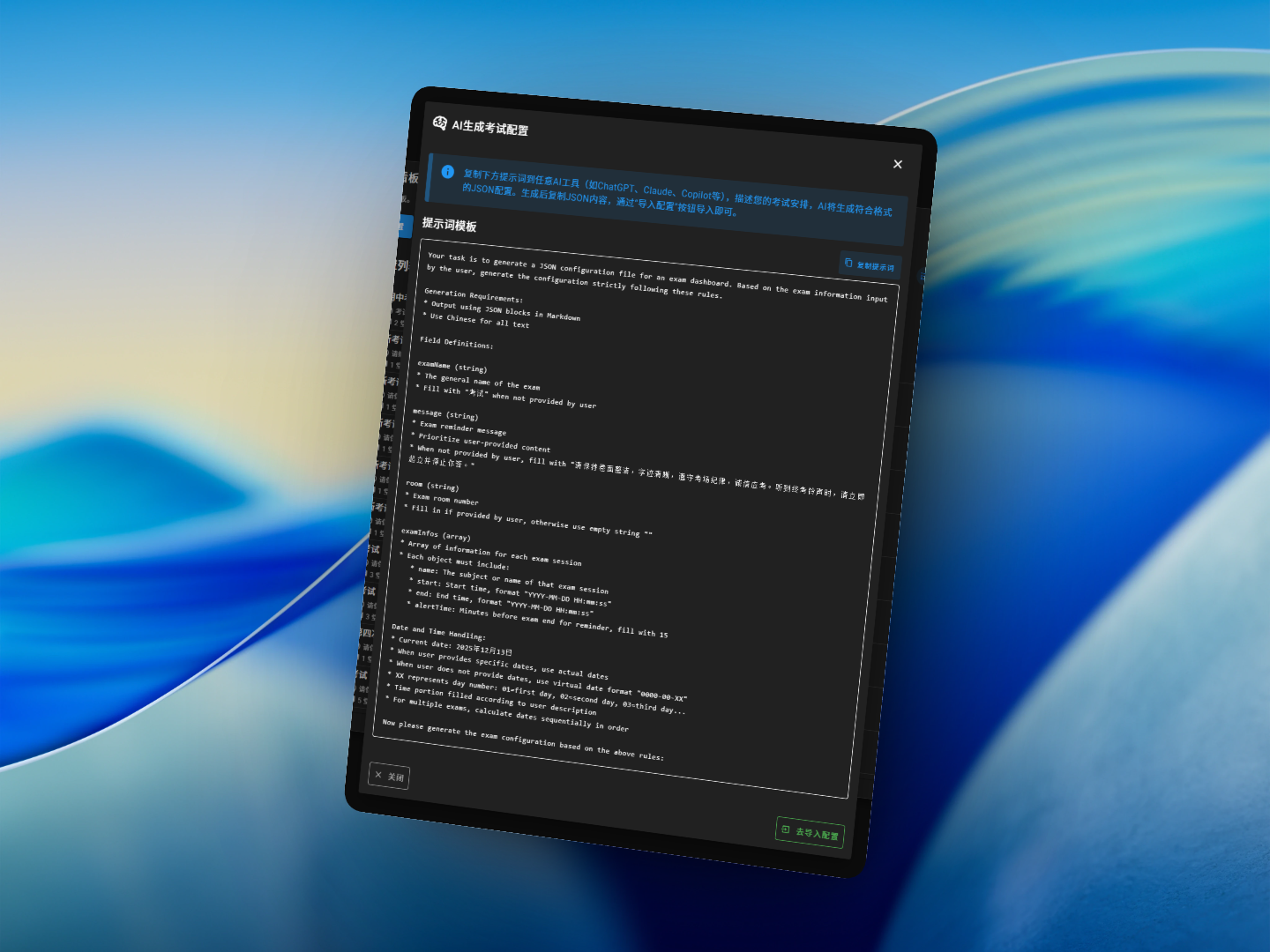Click the import icon in 去导入配置
1270x952 pixels.
786,829
